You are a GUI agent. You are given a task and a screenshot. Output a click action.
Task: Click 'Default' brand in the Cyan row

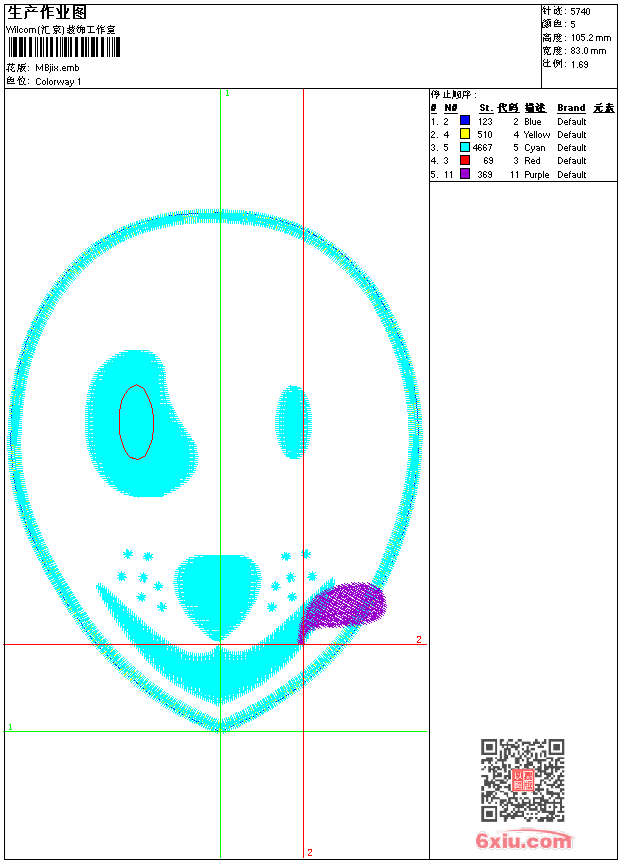click(x=572, y=148)
